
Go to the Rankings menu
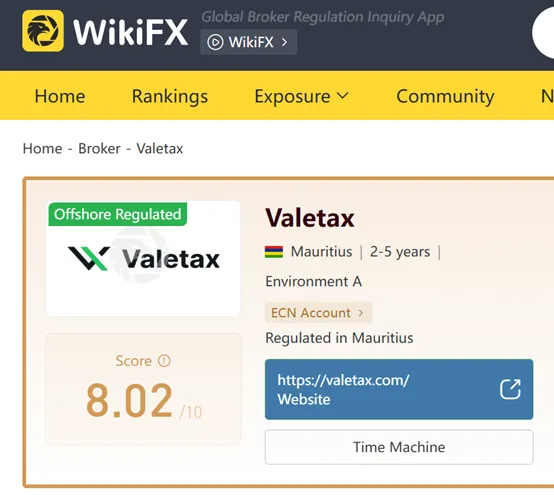170,96
